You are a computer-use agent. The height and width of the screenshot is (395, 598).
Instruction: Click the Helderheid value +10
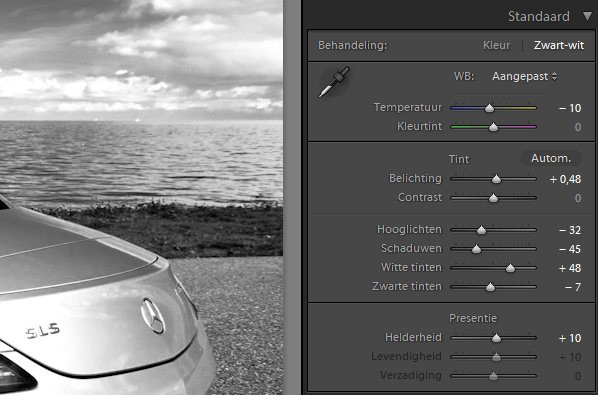pos(570,338)
